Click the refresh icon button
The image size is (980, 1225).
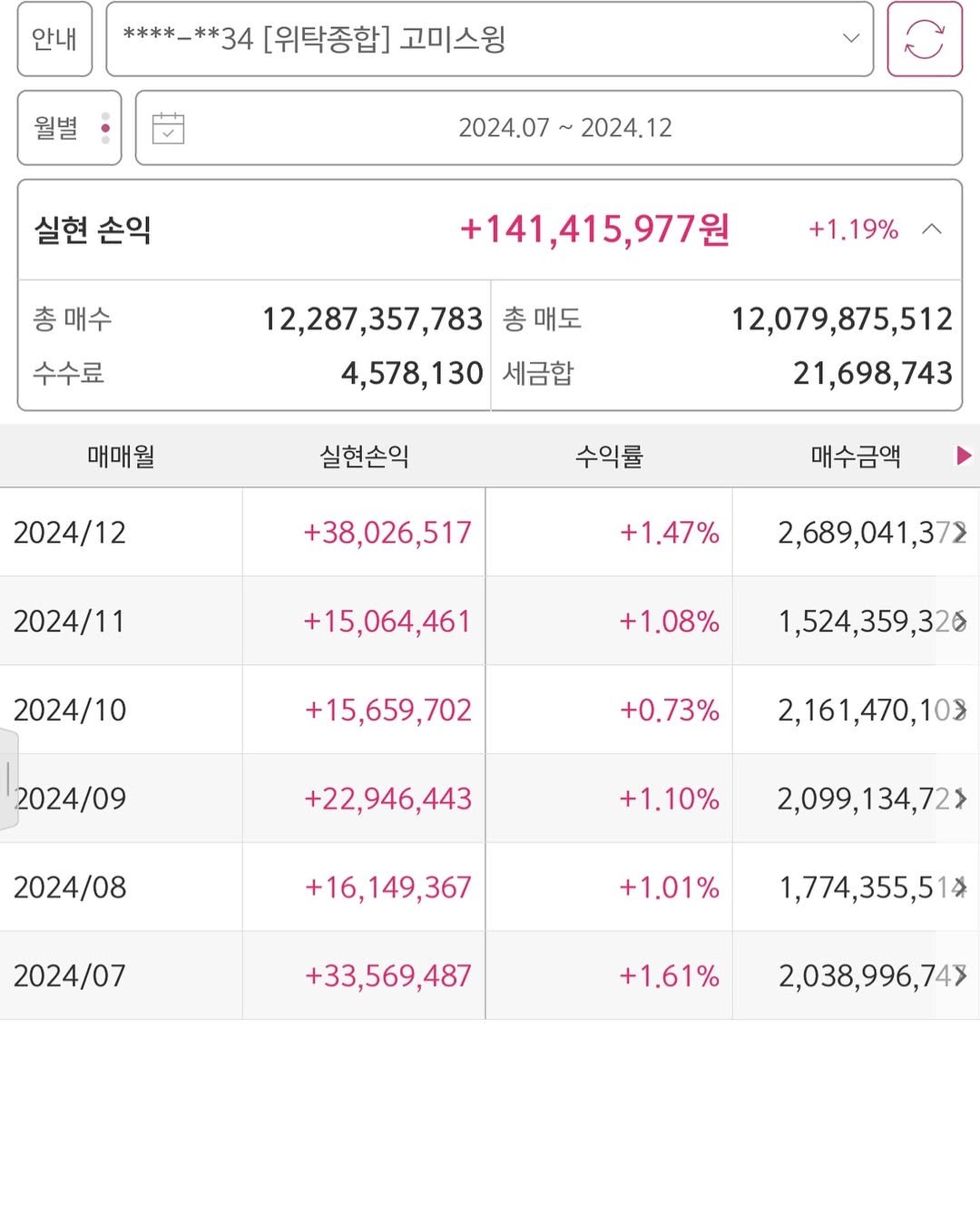tap(924, 39)
